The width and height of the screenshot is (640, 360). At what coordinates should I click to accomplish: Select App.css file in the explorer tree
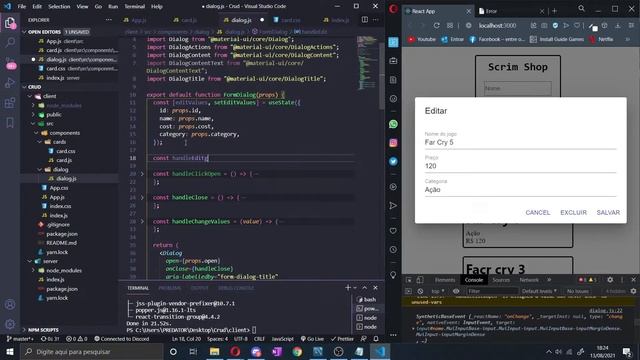point(59,188)
